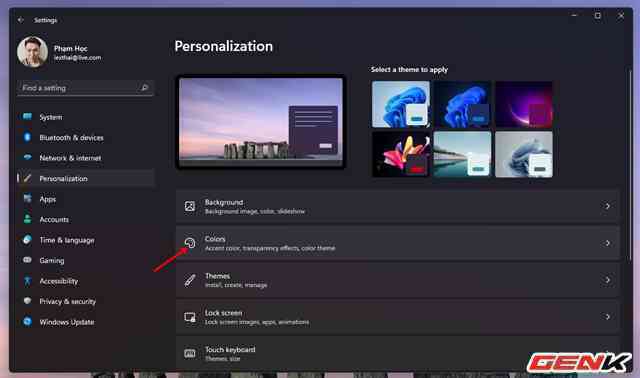This screenshot has height=378, width=640.
Task: Click the Personalization paintbrush icon in sidebar
Action: pos(27,178)
